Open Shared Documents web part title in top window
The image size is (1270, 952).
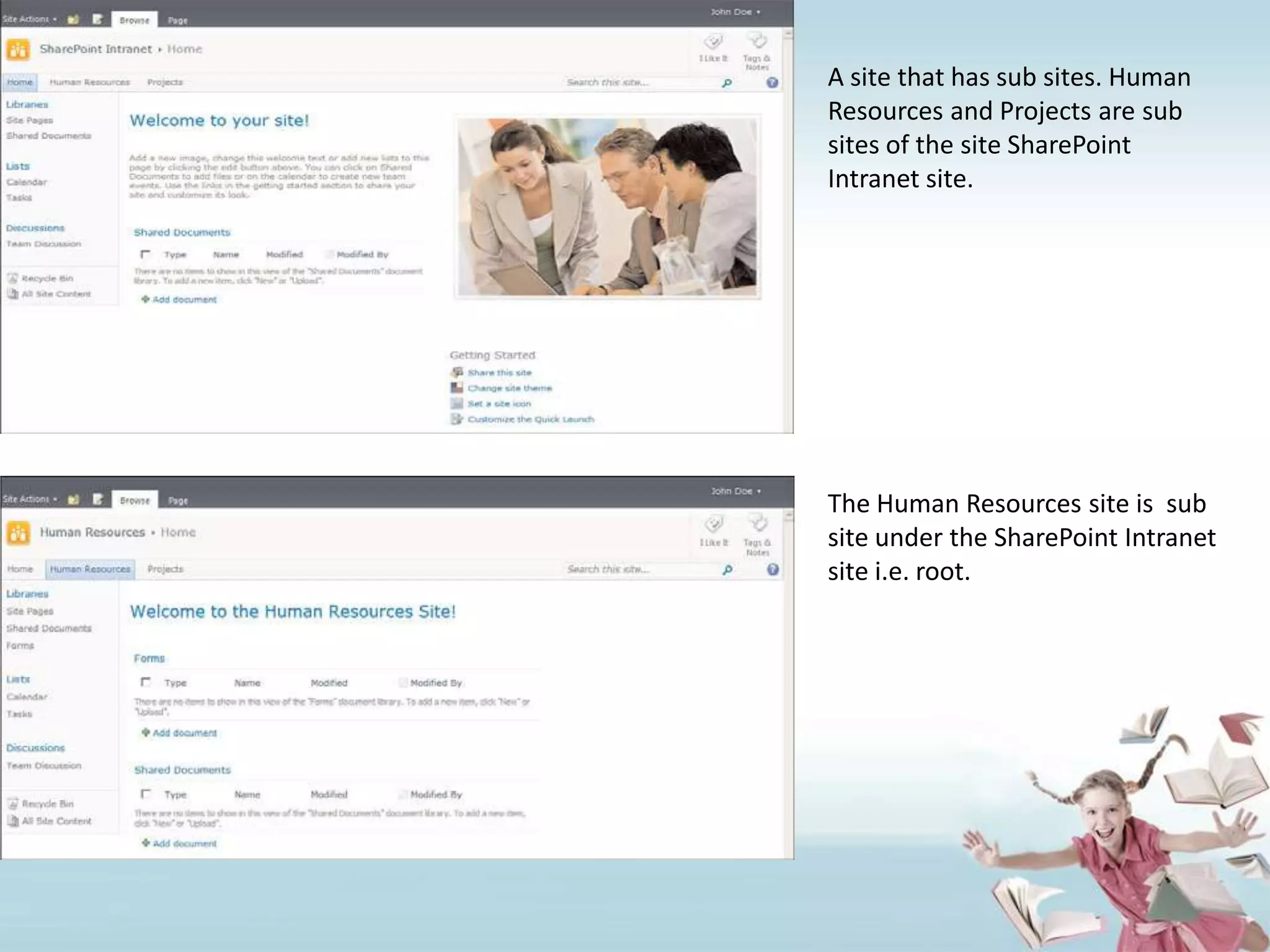(182, 232)
